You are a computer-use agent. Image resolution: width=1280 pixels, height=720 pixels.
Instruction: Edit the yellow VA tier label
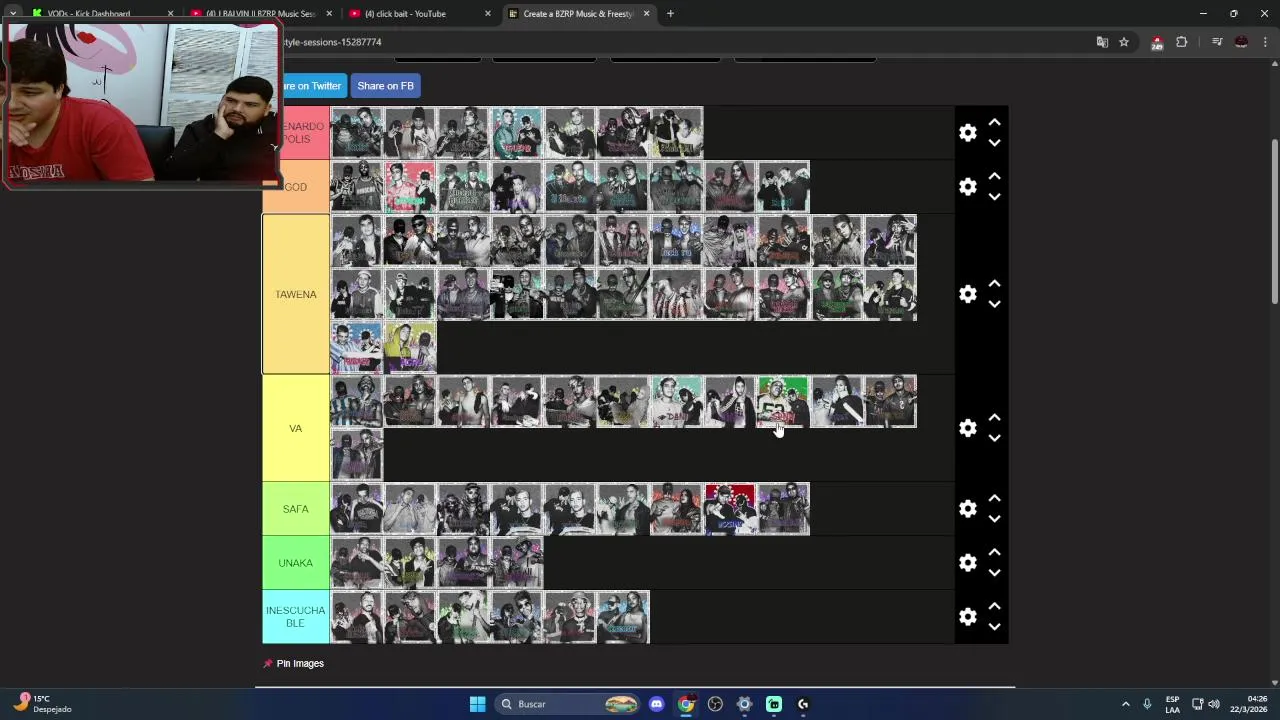(296, 428)
